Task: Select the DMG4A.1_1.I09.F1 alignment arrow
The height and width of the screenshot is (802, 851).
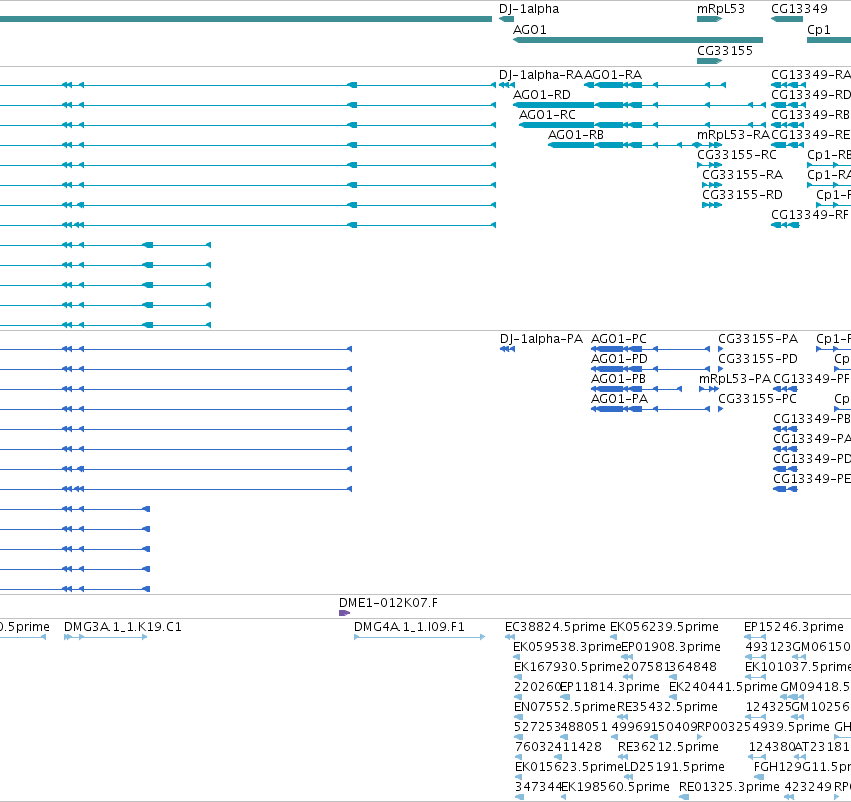Action: coord(420,637)
